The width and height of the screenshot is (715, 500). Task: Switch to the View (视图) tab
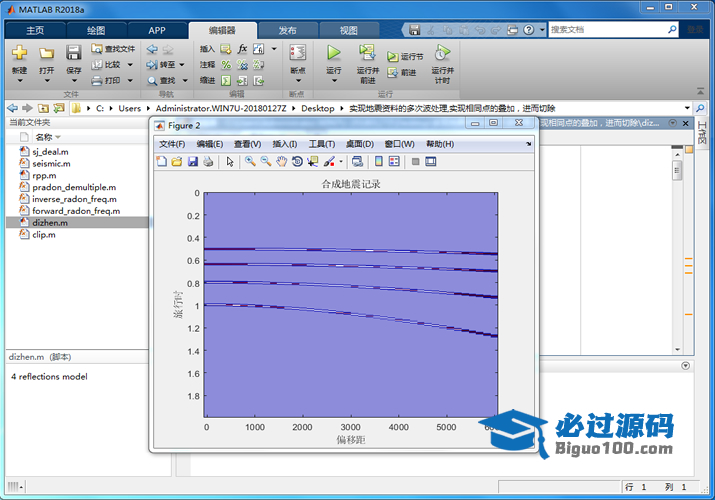[x=348, y=31]
